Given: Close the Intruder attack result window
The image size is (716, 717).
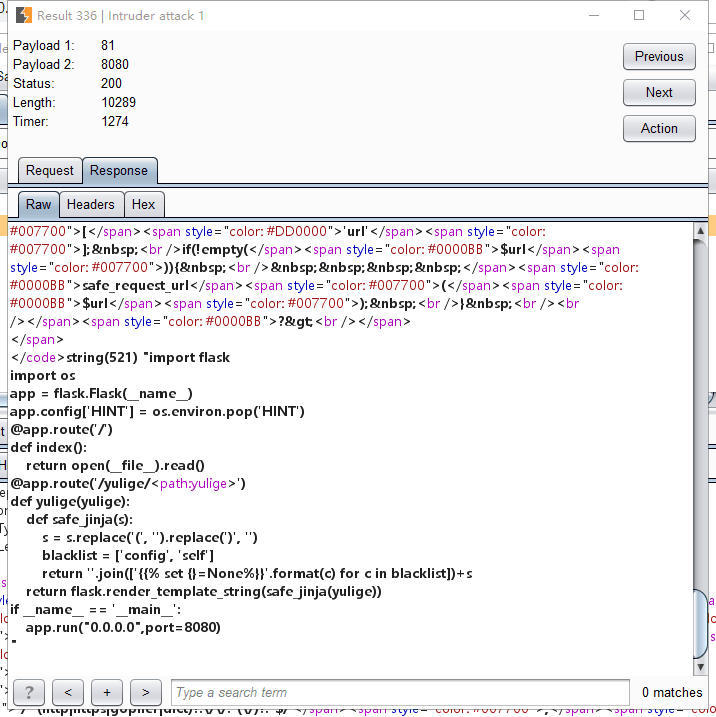Looking at the screenshot, I should (684, 16).
